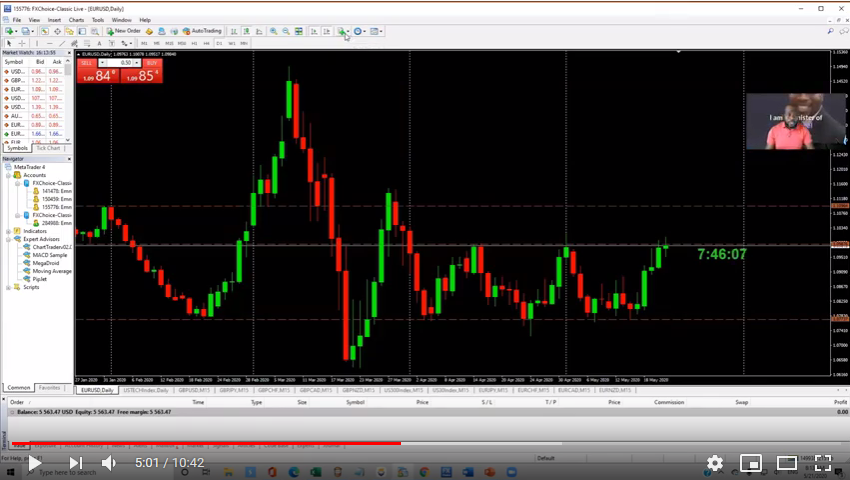Toggle the Market Watch window icon
Image resolution: width=850 pixels, height=480 pixels.
coord(44,31)
